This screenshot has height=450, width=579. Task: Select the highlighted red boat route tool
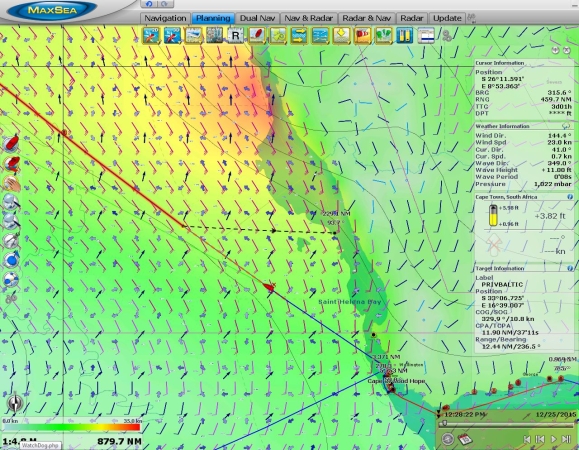pyautogui.click(x=12, y=164)
